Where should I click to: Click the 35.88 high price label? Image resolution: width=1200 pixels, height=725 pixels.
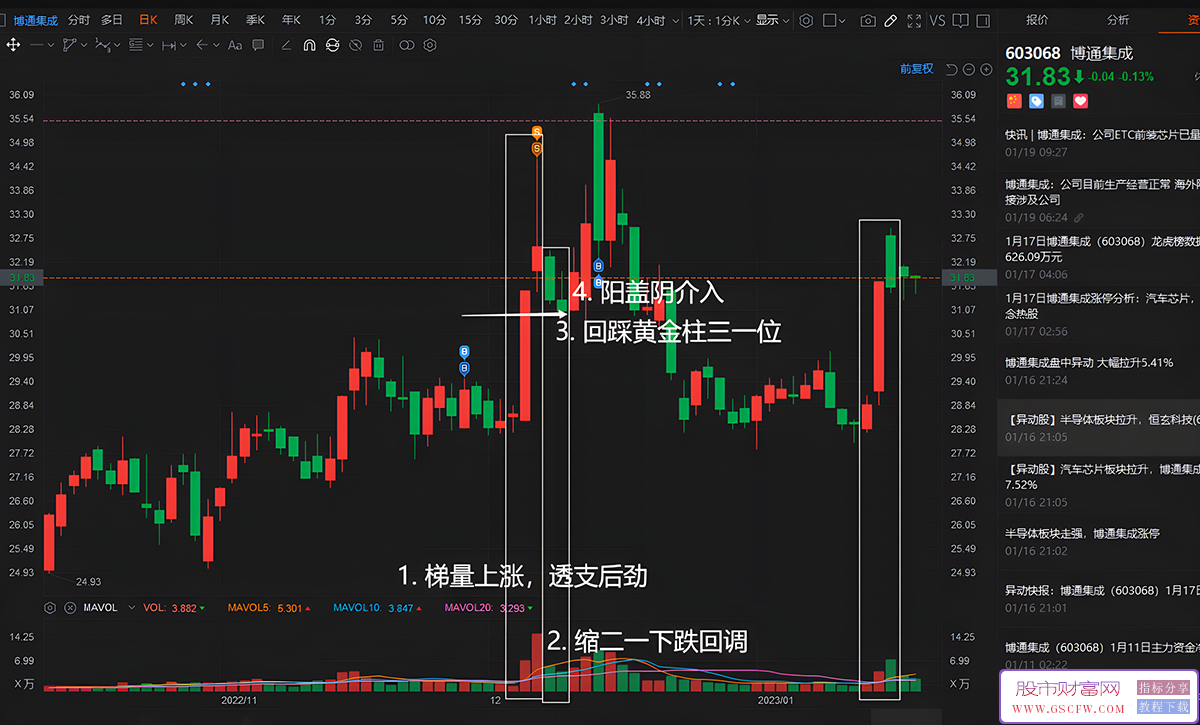tap(637, 94)
